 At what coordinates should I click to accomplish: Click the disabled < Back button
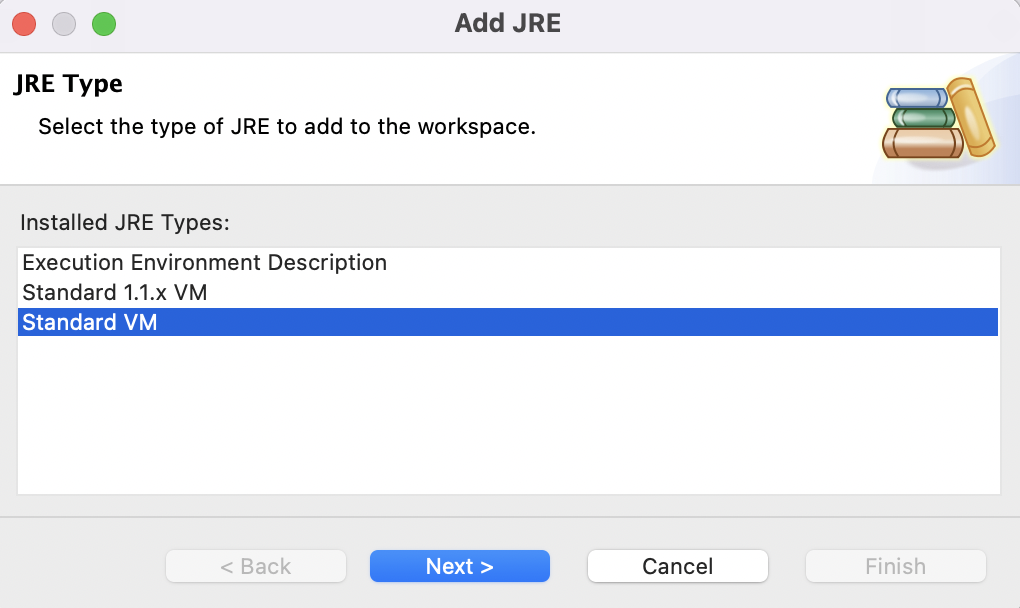point(256,566)
